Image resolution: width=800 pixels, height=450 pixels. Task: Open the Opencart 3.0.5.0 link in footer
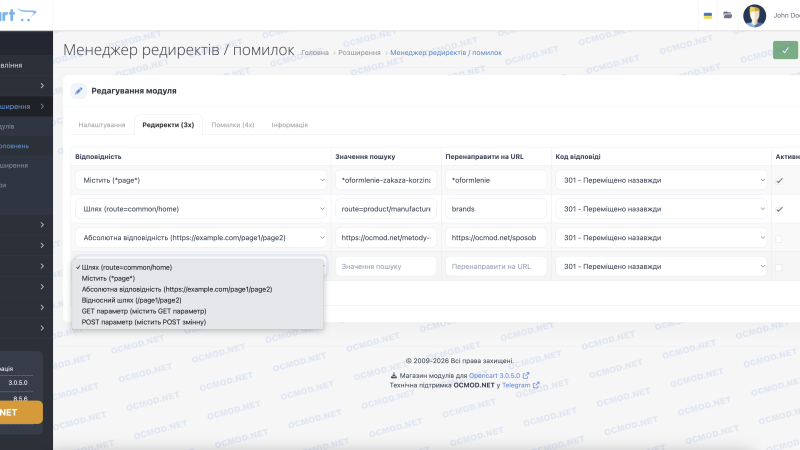498,376
